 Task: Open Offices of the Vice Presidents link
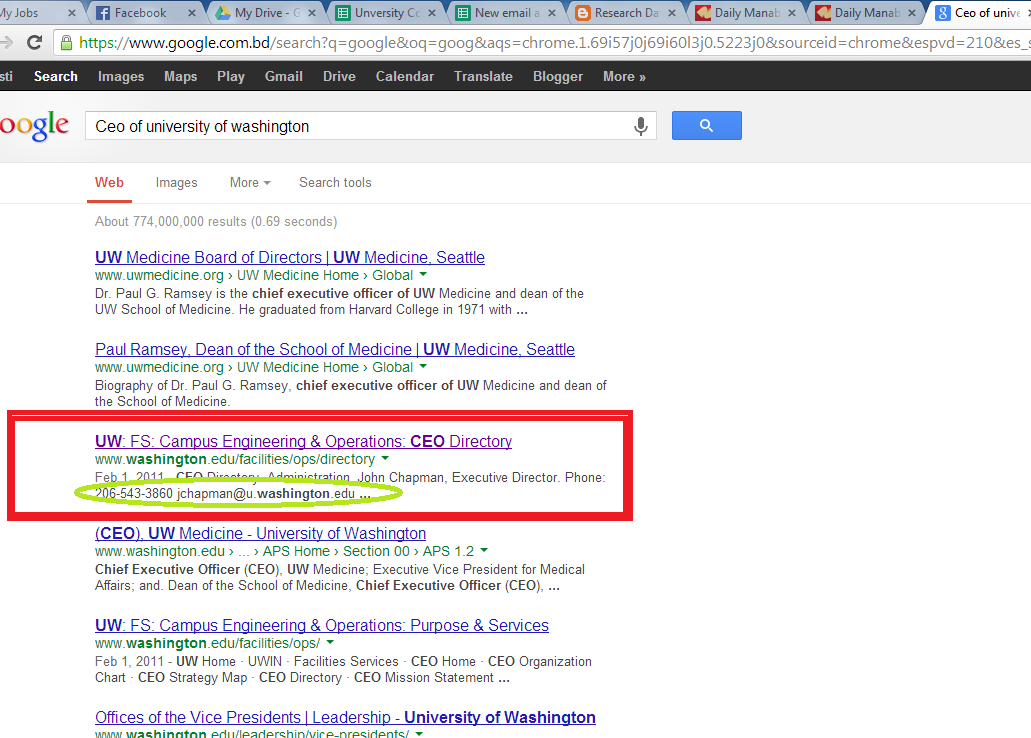point(345,718)
